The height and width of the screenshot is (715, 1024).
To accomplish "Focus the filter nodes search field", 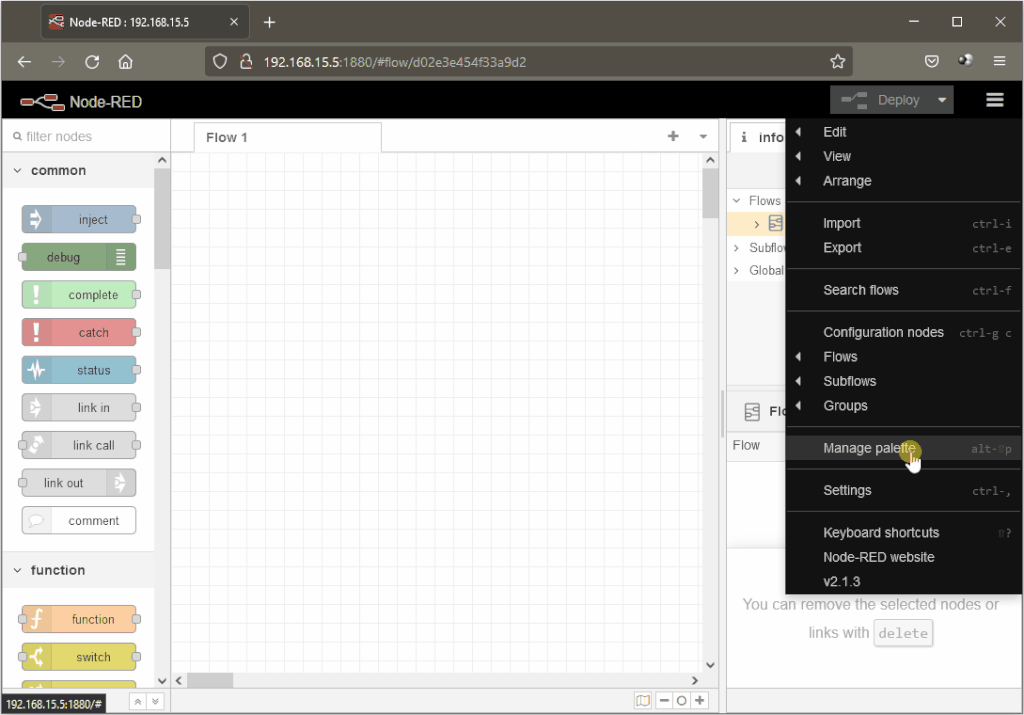I will [88, 136].
